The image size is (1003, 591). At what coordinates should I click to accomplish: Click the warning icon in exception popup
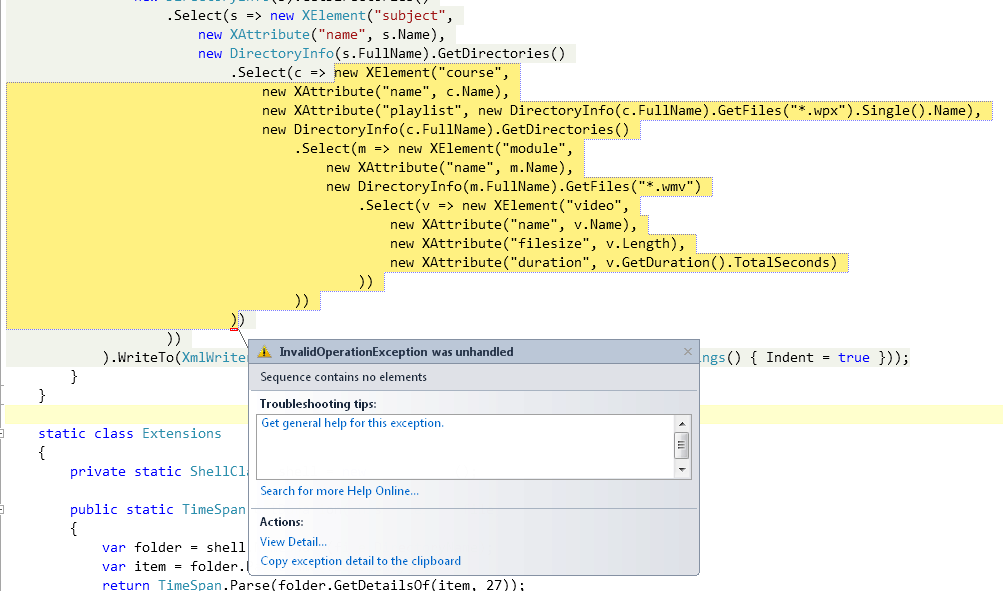pyautogui.click(x=264, y=352)
